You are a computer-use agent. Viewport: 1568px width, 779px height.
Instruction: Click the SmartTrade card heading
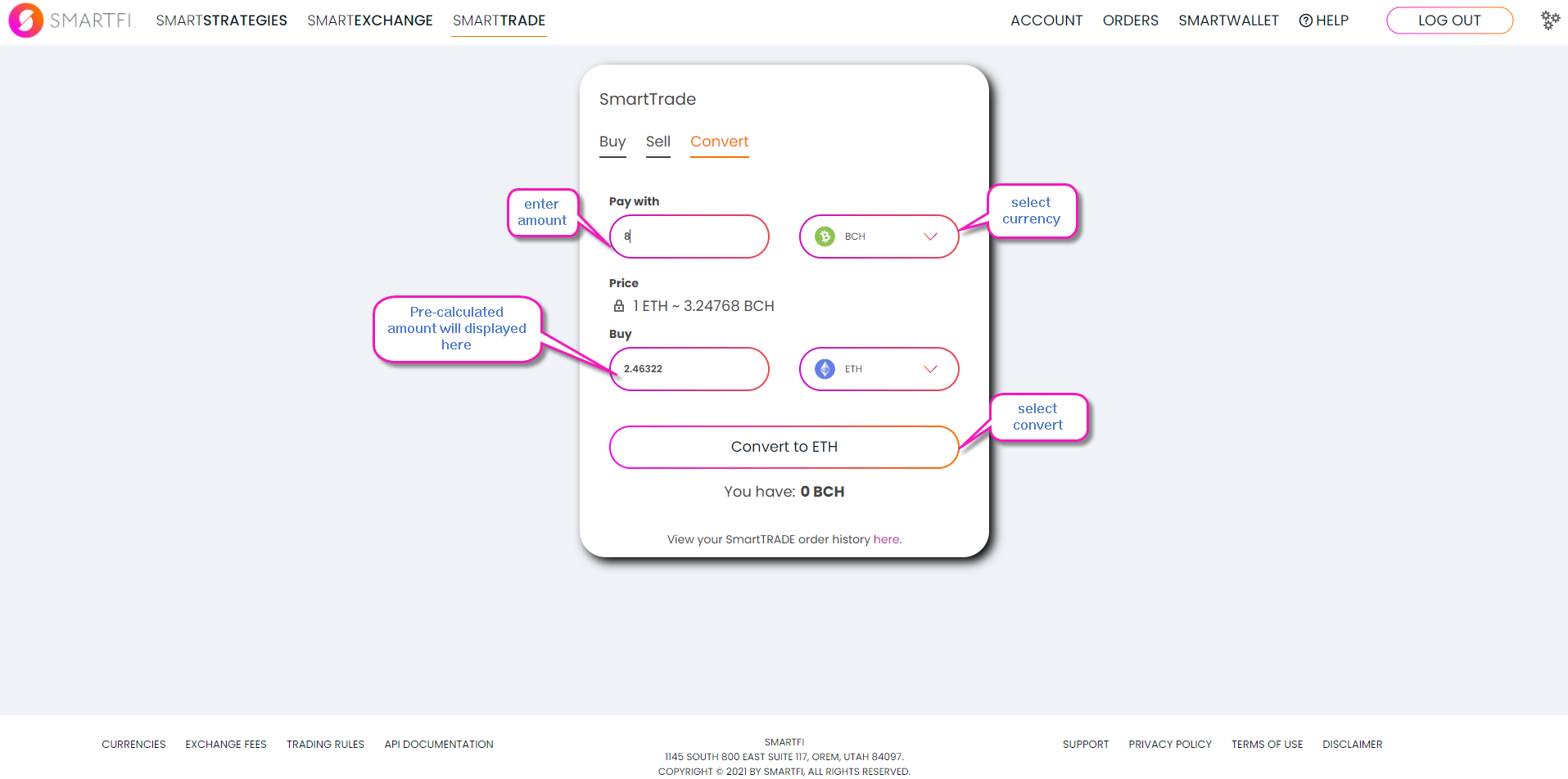[648, 99]
